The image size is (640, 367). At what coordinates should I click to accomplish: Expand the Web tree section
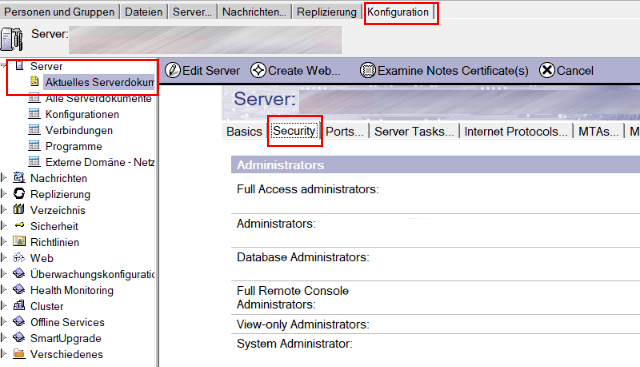click(x=4, y=258)
